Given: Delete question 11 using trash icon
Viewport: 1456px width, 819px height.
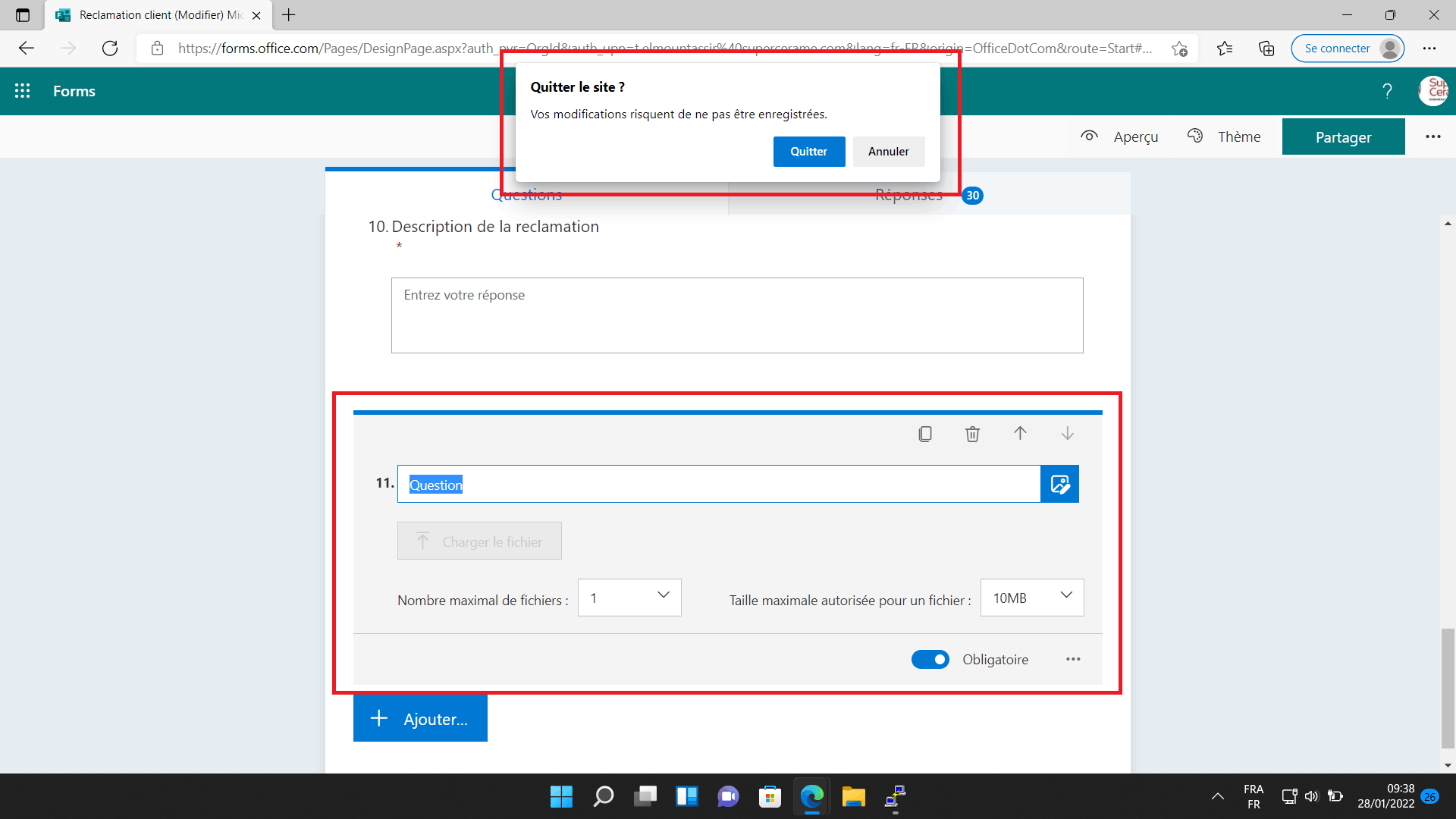Looking at the screenshot, I should (972, 434).
